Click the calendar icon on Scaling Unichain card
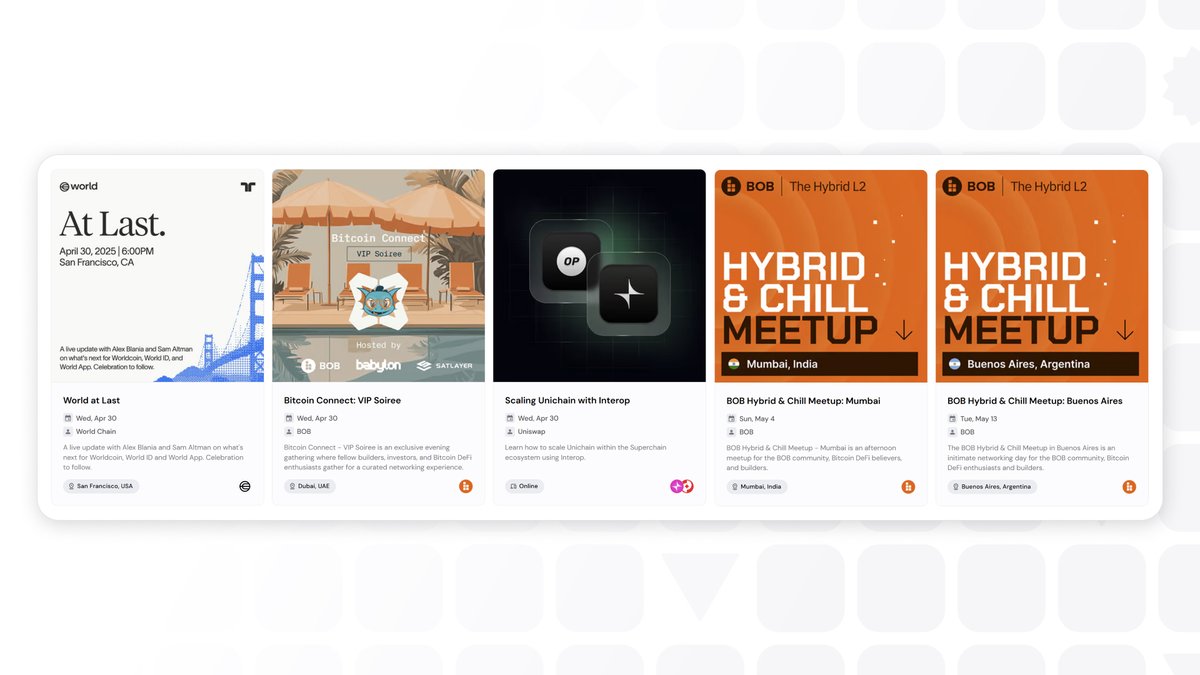 [x=509, y=418]
